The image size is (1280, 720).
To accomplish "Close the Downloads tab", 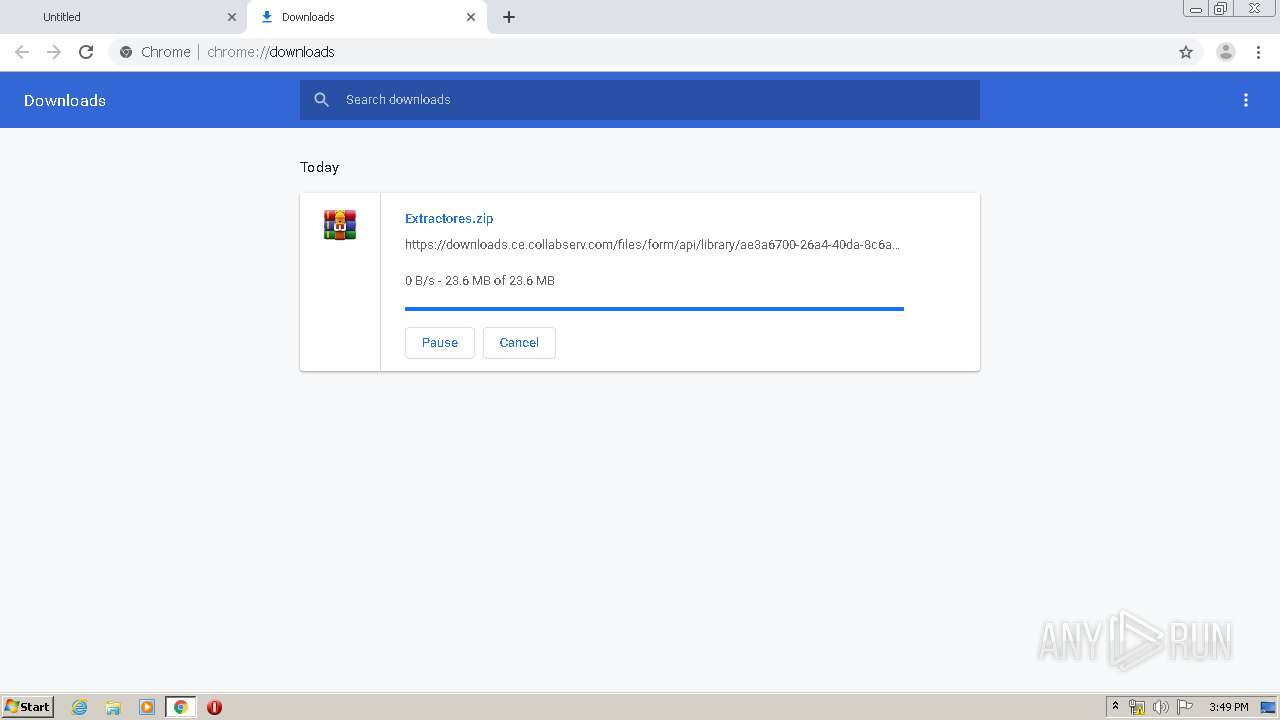I will tap(471, 17).
